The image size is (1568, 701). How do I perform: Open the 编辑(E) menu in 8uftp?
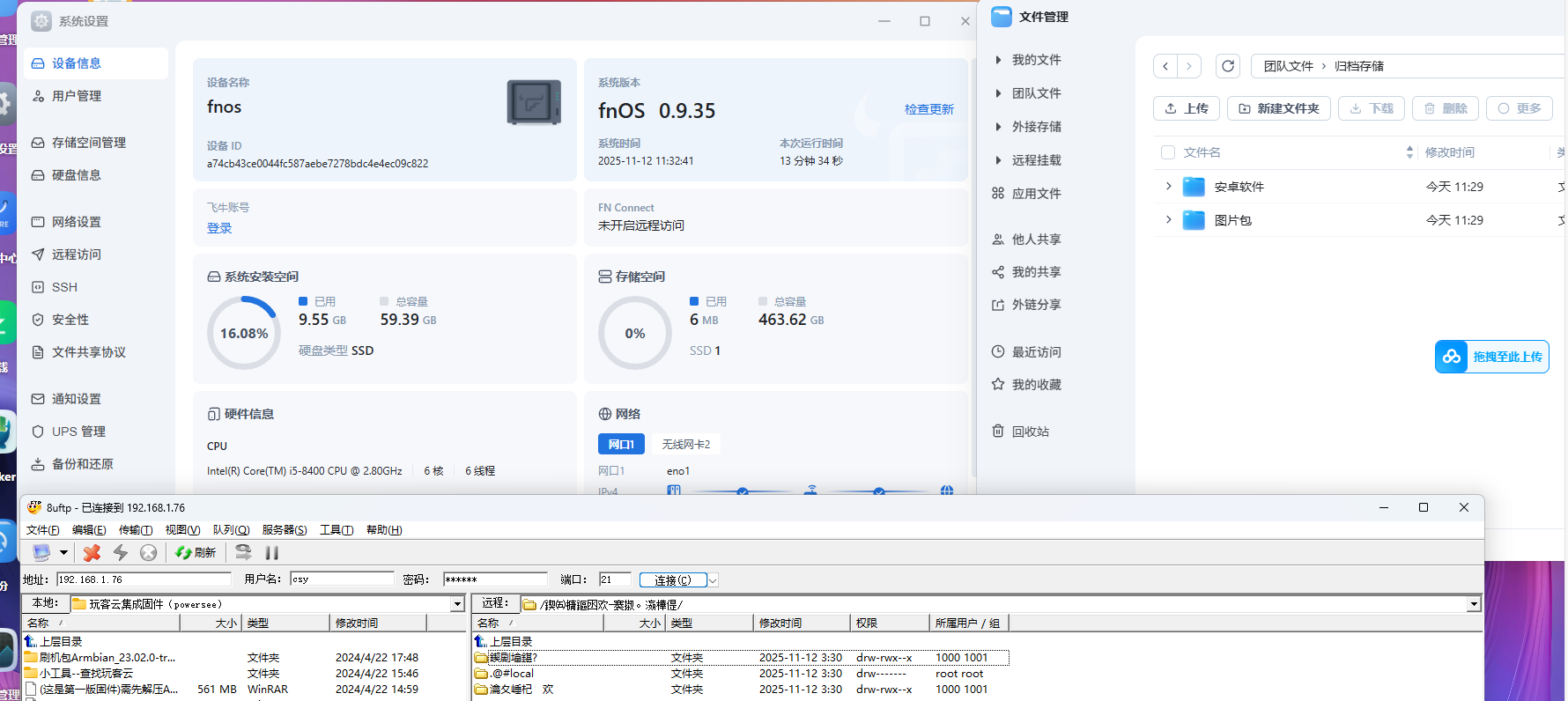pyautogui.click(x=89, y=529)
